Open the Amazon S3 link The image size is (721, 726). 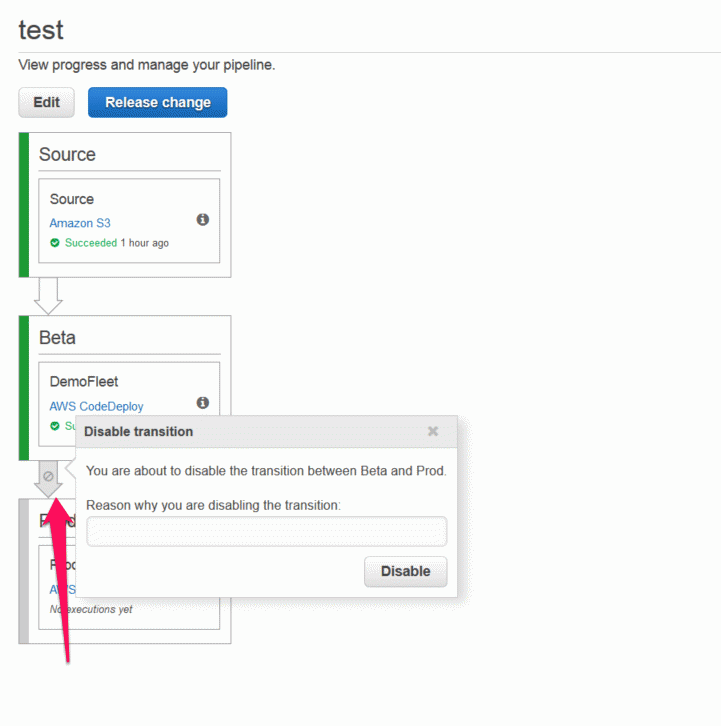click(80, 223)
